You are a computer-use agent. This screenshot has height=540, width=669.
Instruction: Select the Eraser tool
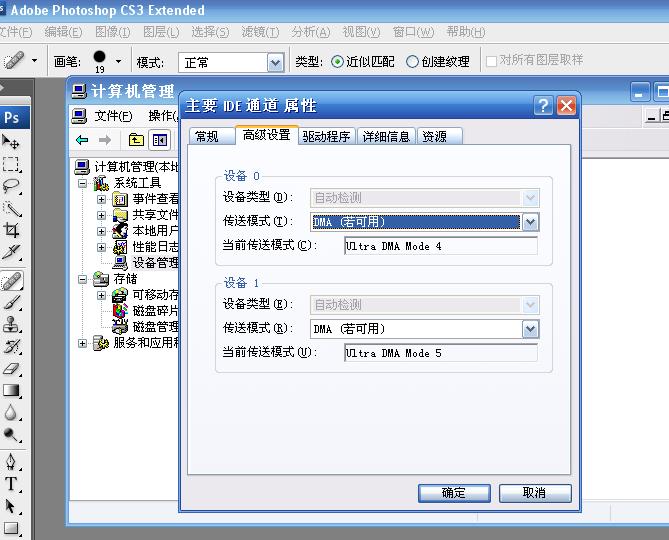[12, 369]
